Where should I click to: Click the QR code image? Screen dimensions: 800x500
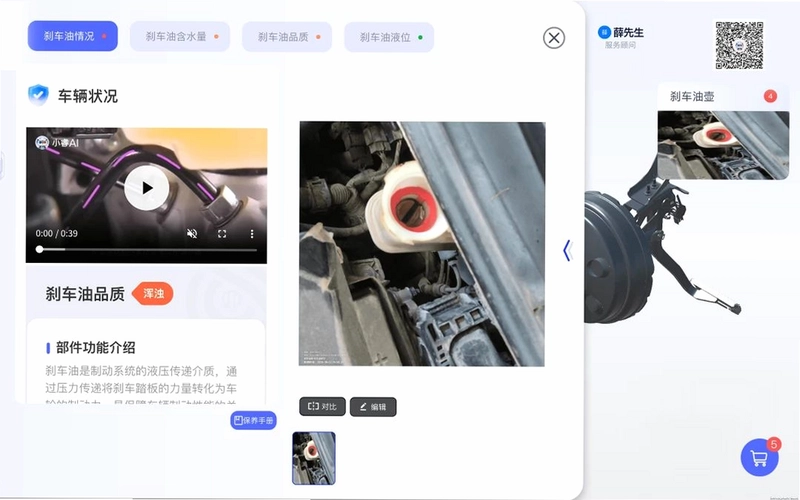739,45
